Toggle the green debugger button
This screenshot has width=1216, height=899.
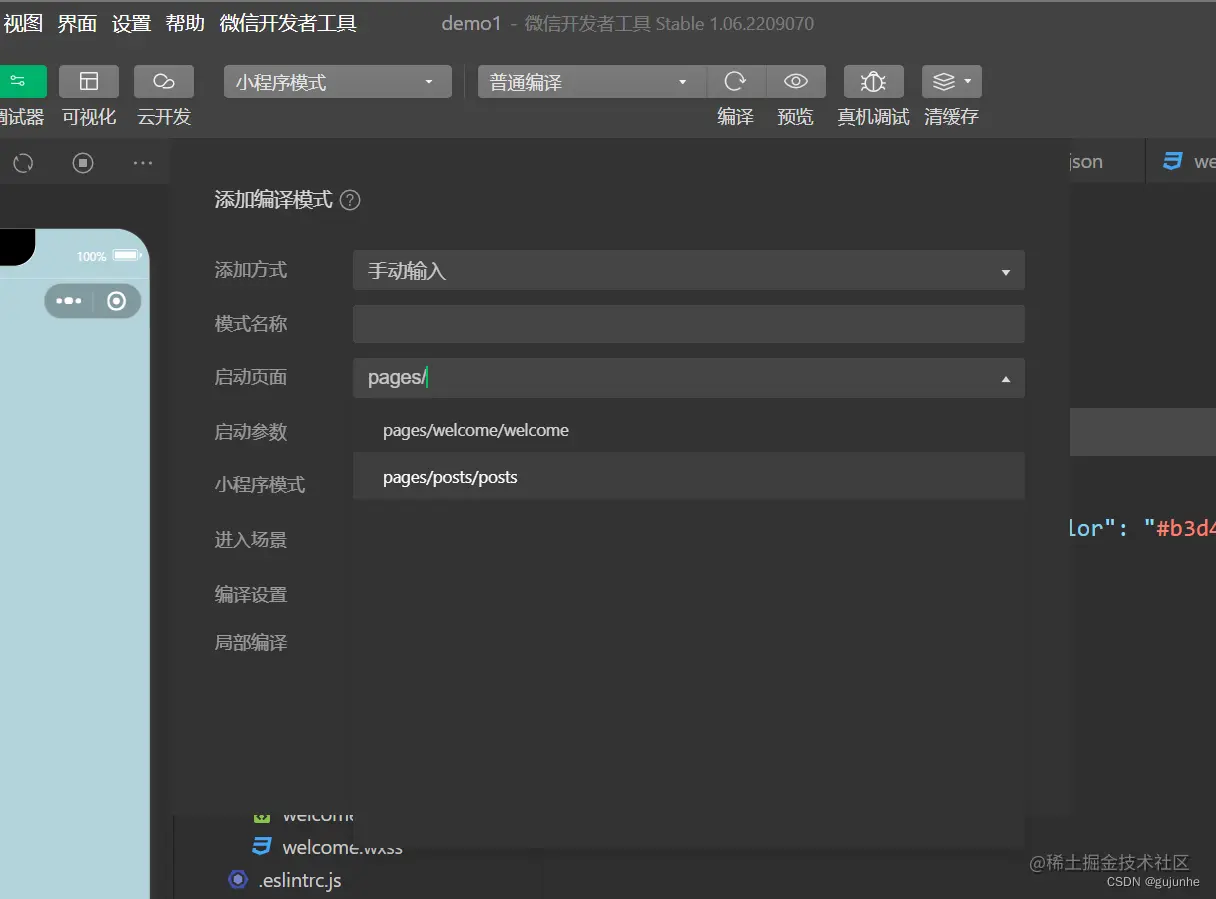pyautogui.click(x=22, y=82)
